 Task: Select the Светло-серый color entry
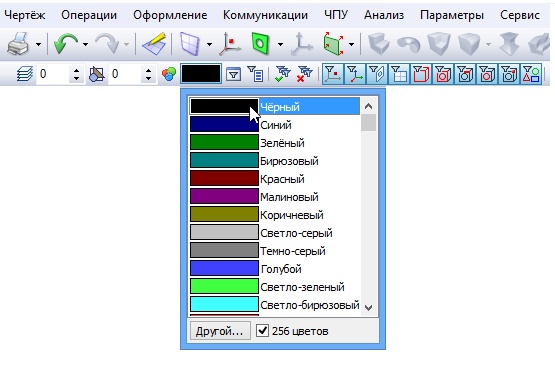(x=274, y=233)
